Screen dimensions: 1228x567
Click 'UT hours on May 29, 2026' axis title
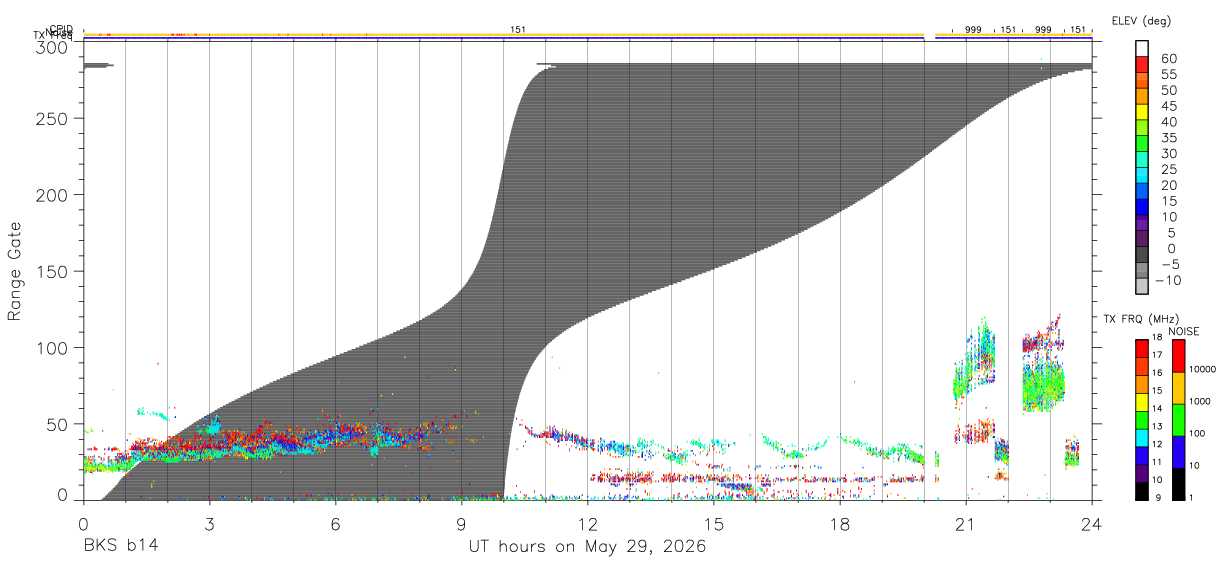587,547
